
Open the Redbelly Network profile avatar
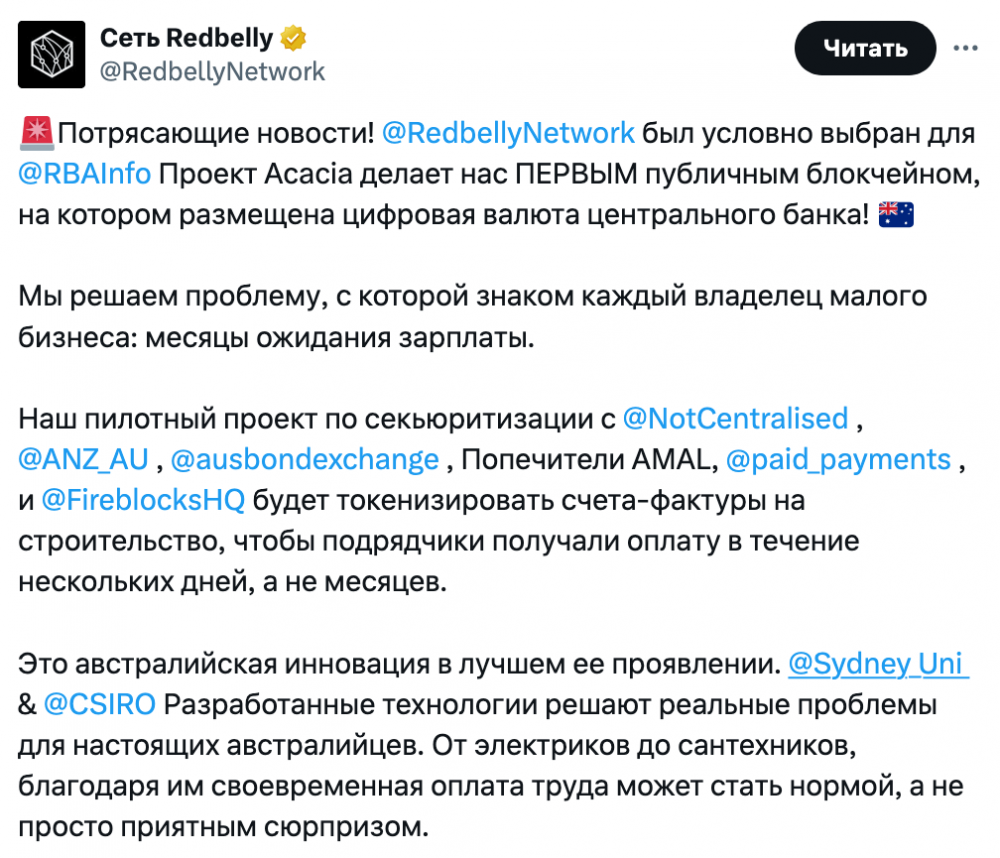tap(52, 54)
